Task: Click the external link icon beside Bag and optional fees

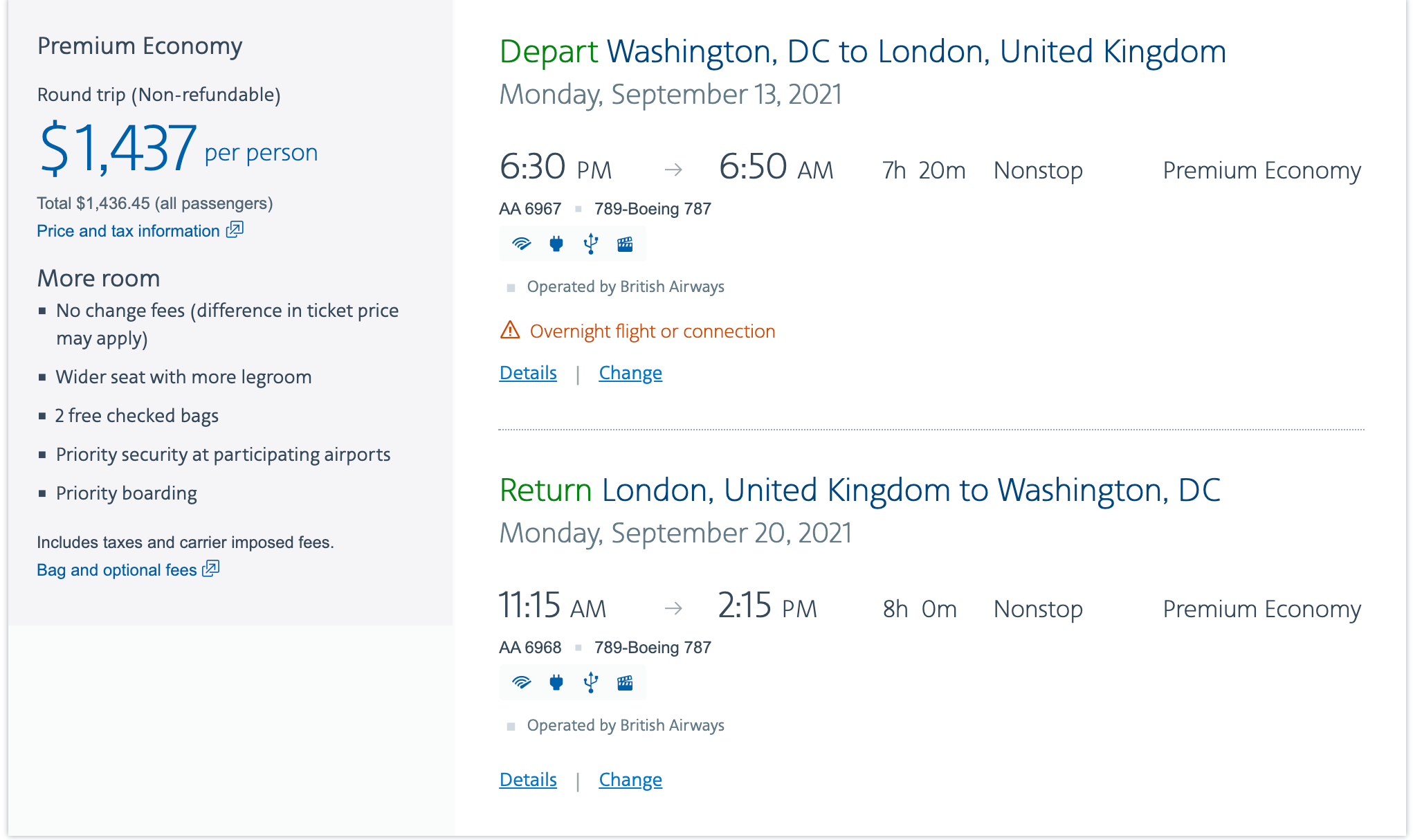Action: [x=211, y=569]
